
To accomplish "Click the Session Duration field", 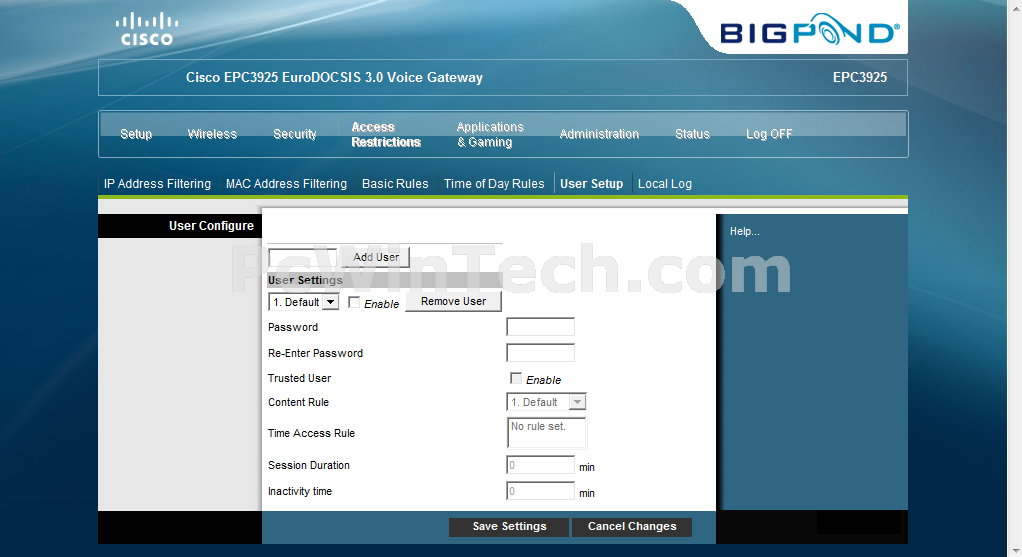I will [x=540, y=465].
